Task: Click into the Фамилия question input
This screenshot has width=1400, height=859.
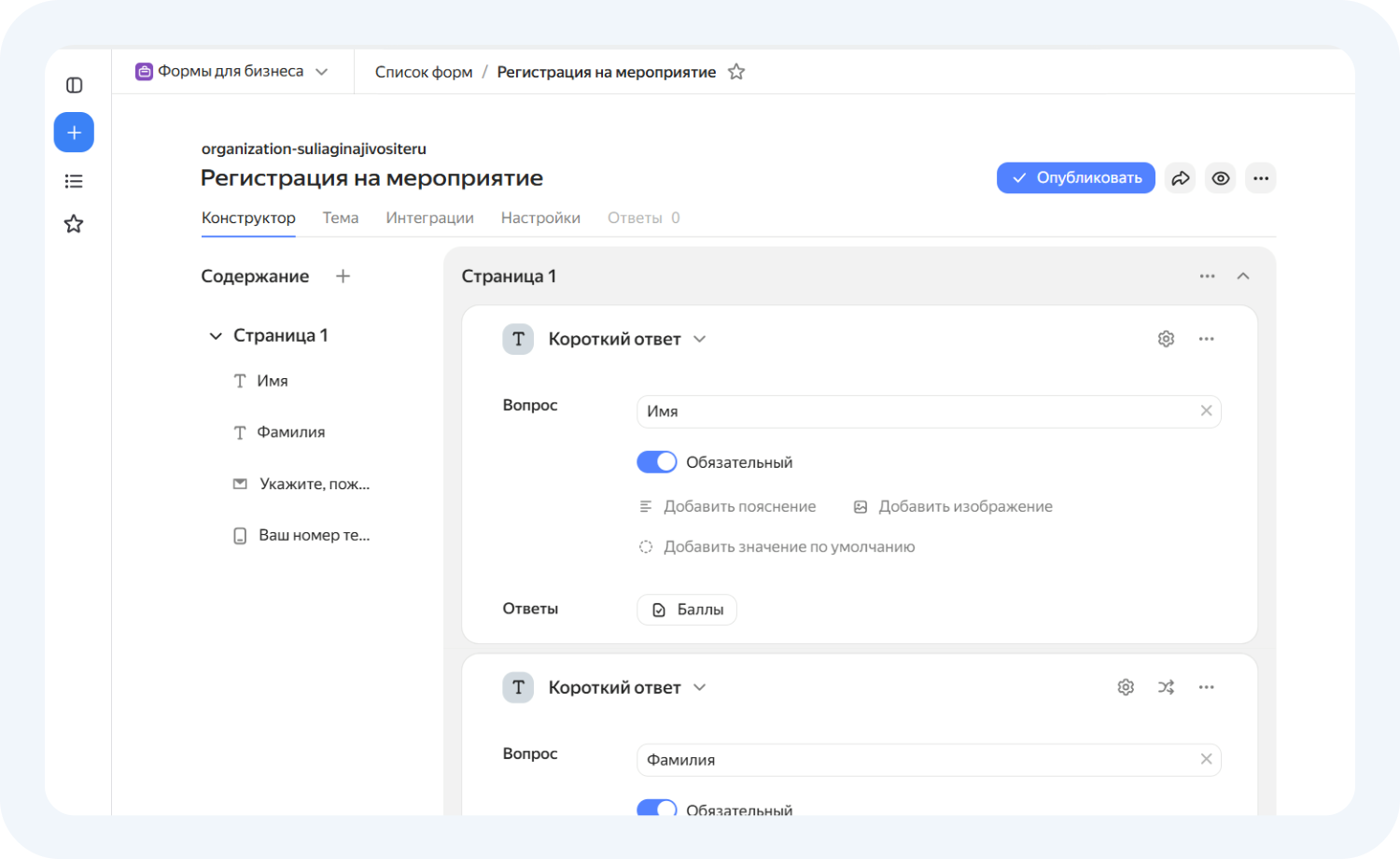Action: click(x=929, y=759)
